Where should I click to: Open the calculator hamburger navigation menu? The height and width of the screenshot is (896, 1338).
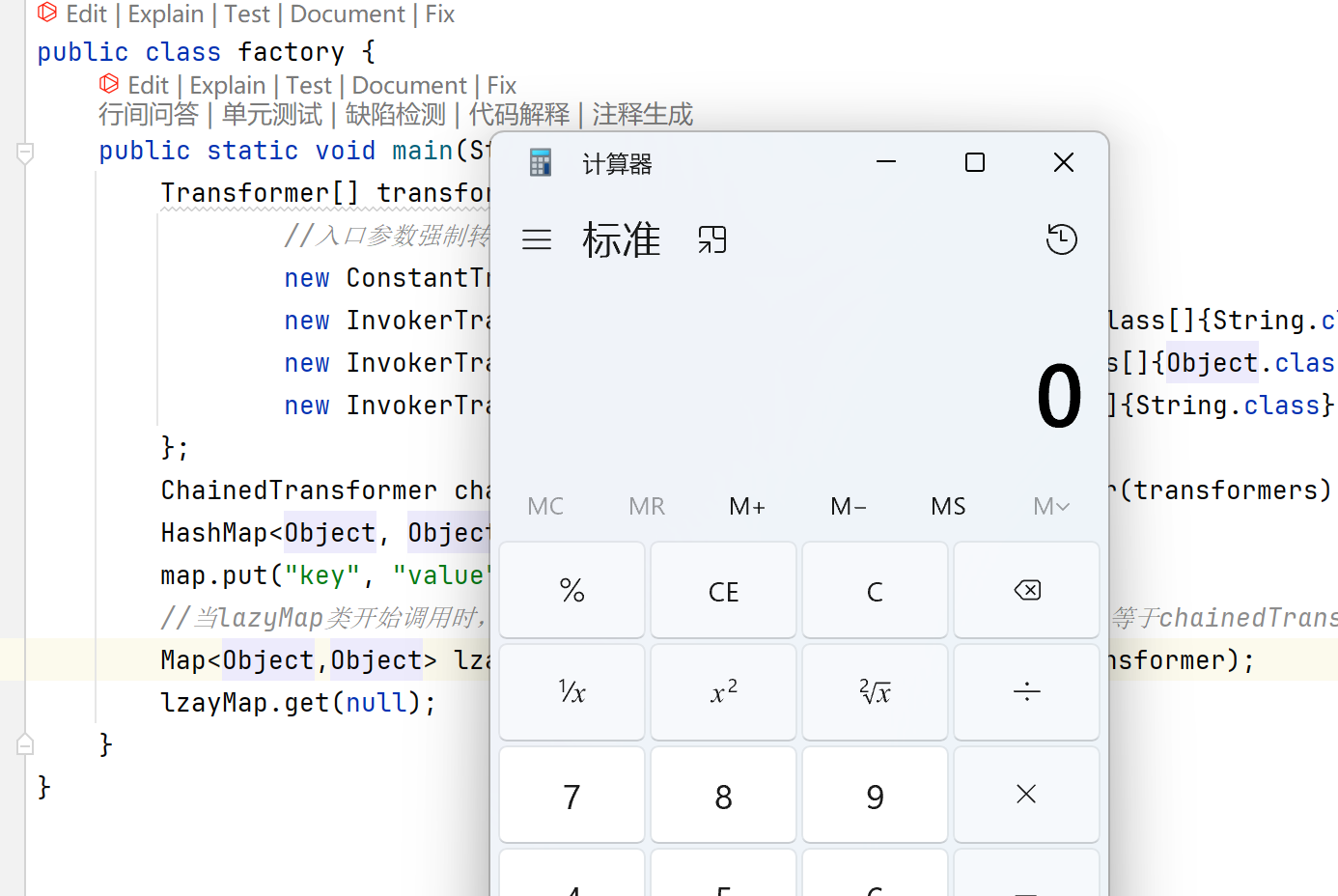pyautogui.click(x=537, y=239)
